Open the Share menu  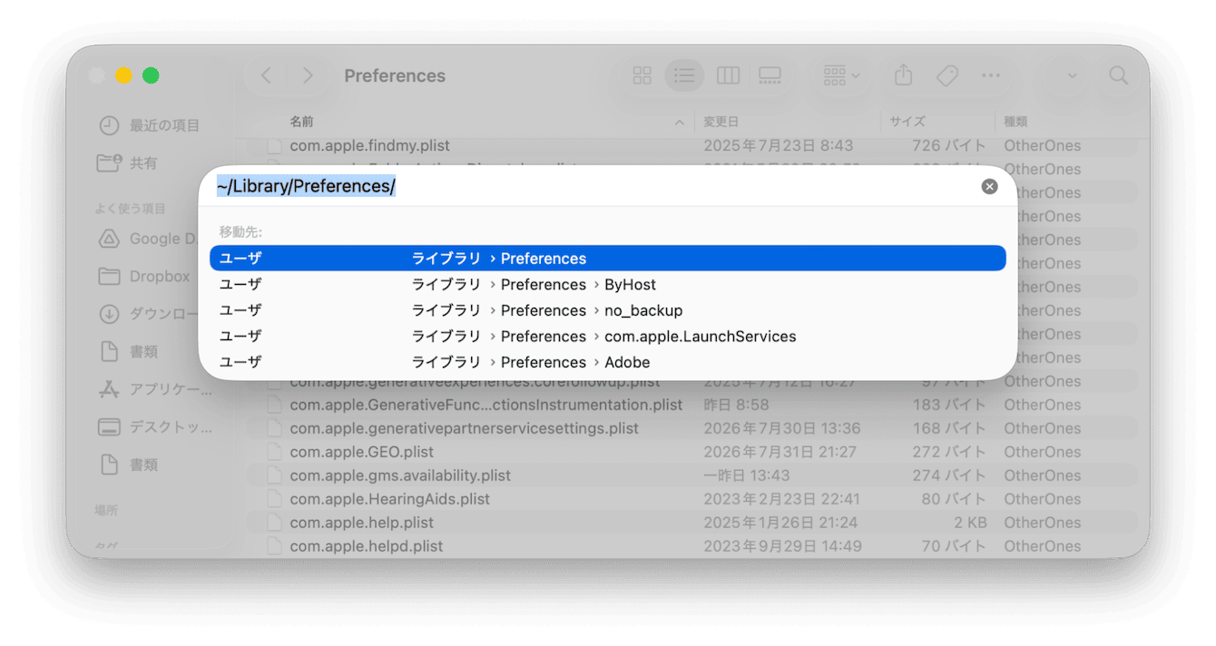tap(903, 75)
